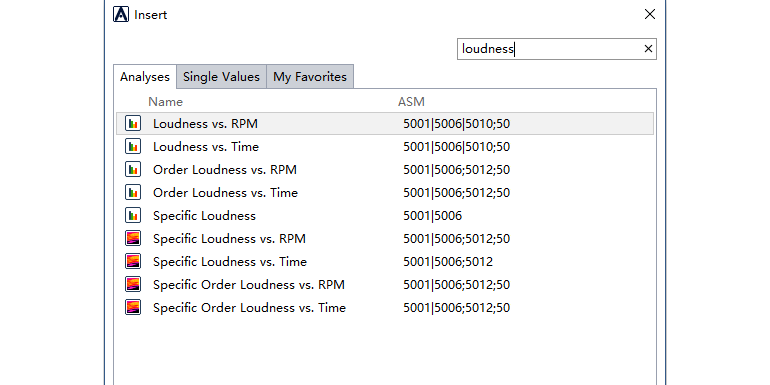Viewport: 770px width, 385px height.
Task: Click the Specific Order Loudness vs. RPM icon
Action: [133, 284]
